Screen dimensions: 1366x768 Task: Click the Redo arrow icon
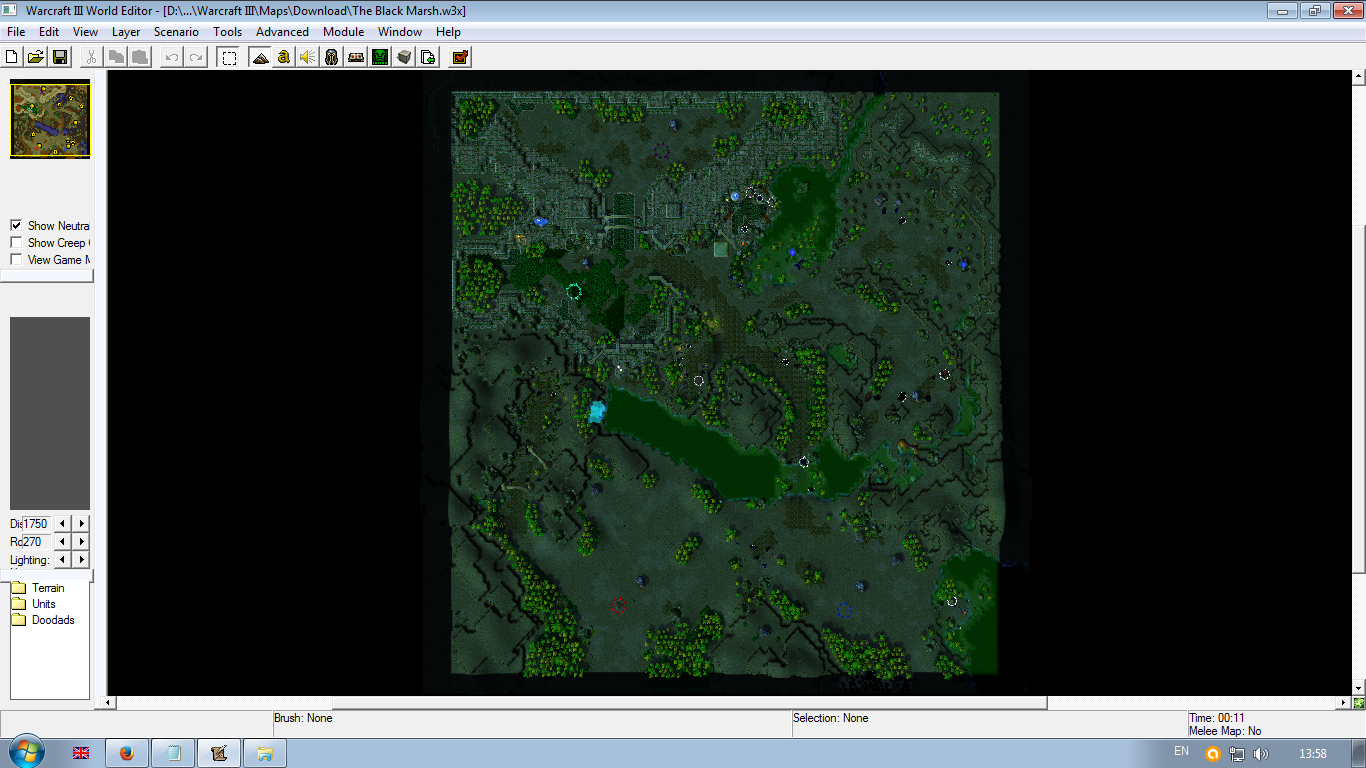196,57
